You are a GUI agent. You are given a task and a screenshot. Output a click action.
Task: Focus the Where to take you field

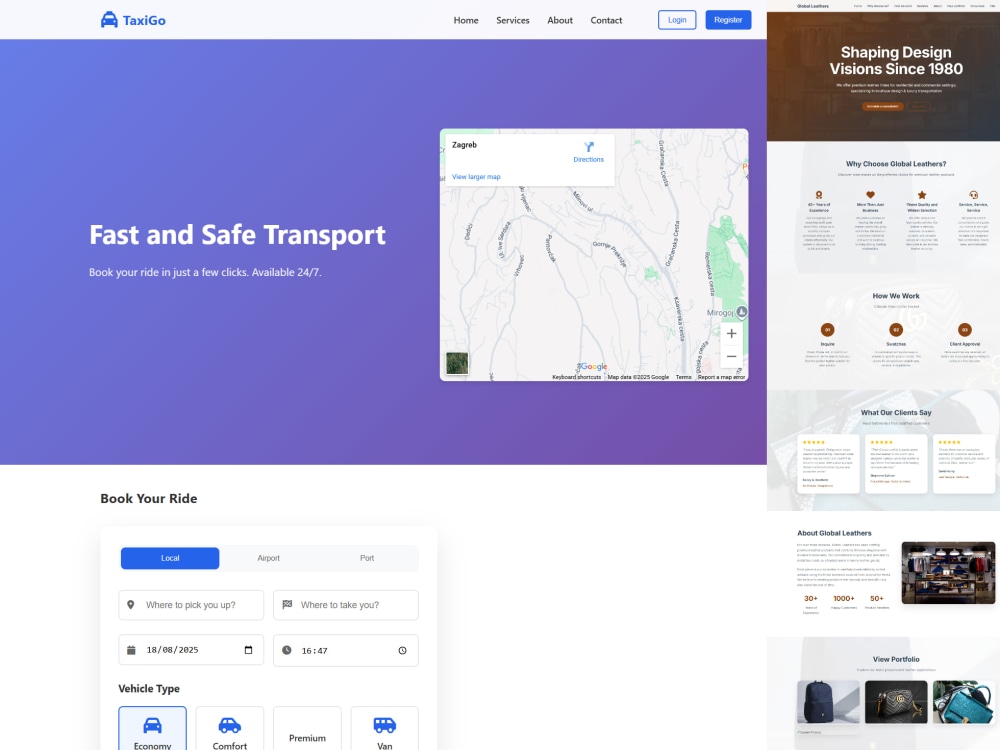point(346,605)
